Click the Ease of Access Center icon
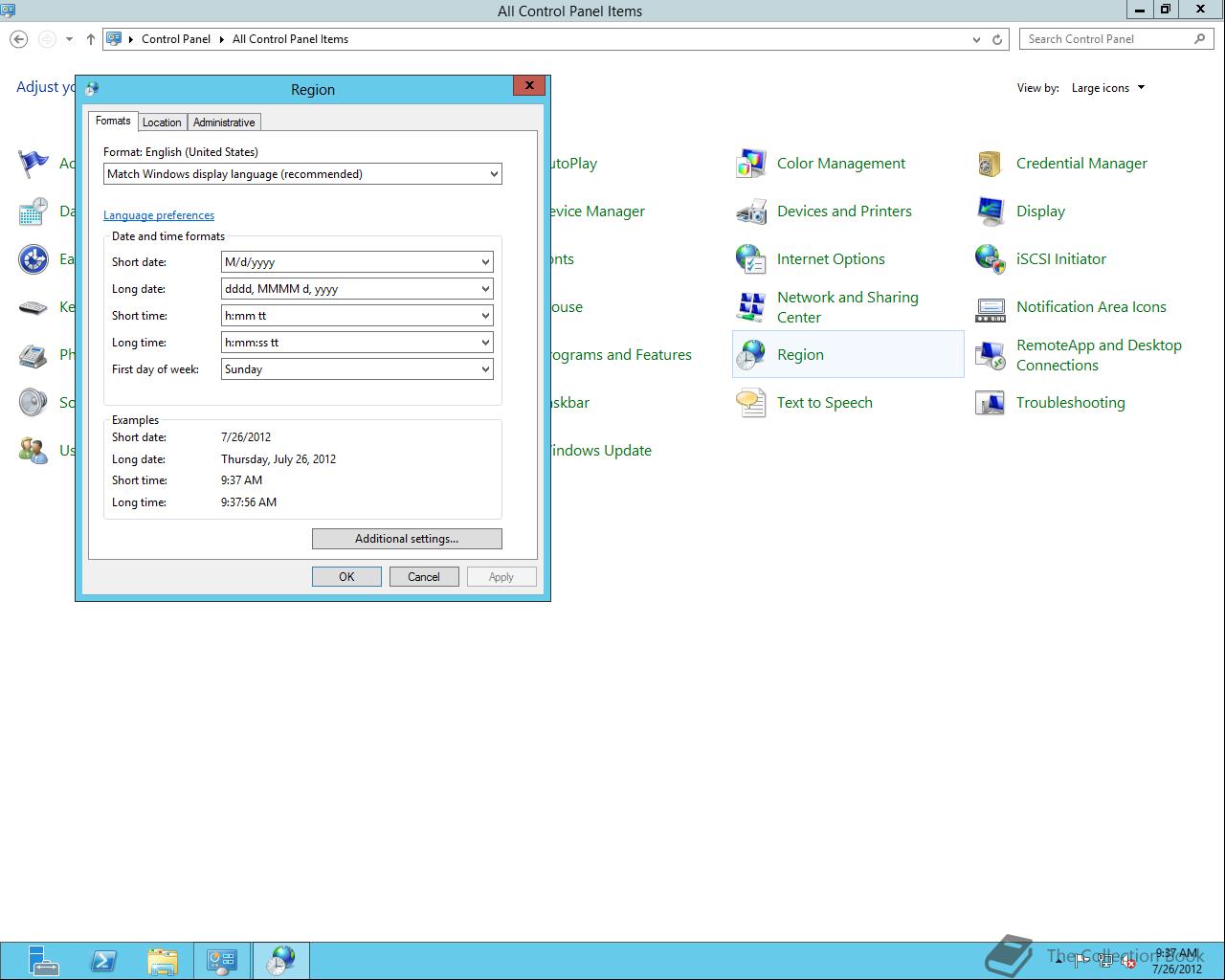Screen dimensions: 1225x980 click(33, 259)
